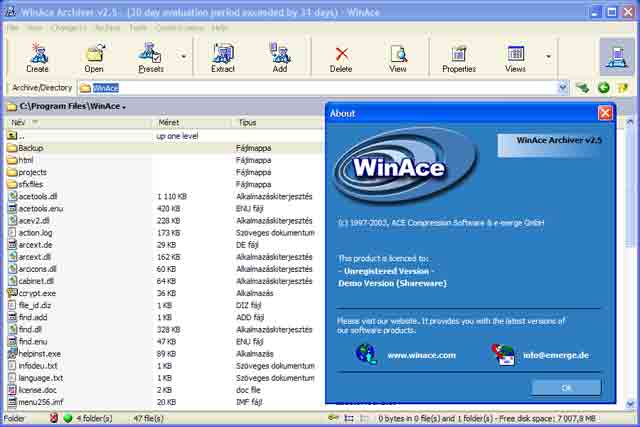
Task: Select the find.enu file
Action: [x=164, y=342]
